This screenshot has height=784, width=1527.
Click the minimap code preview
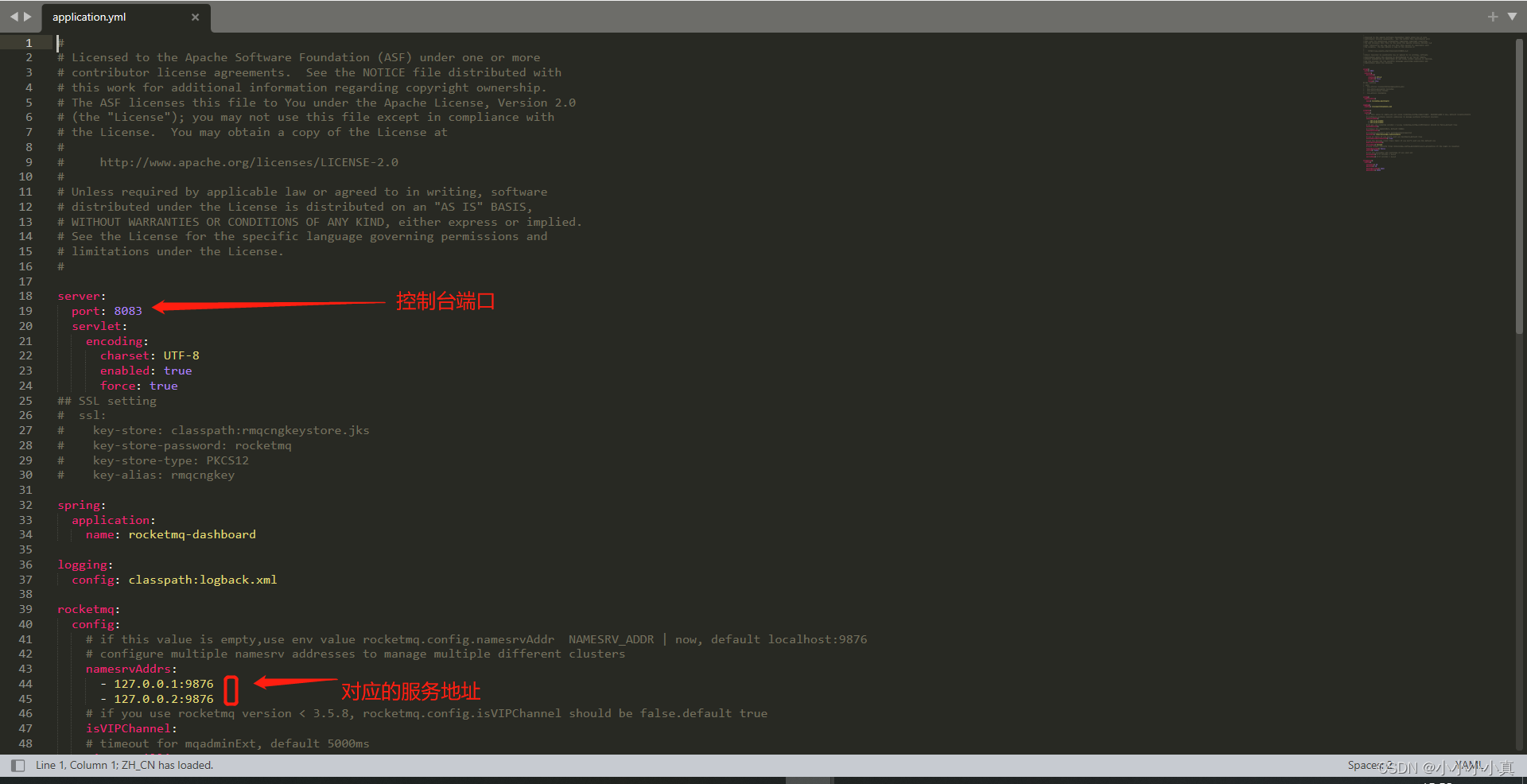[x=1416, y=103]
